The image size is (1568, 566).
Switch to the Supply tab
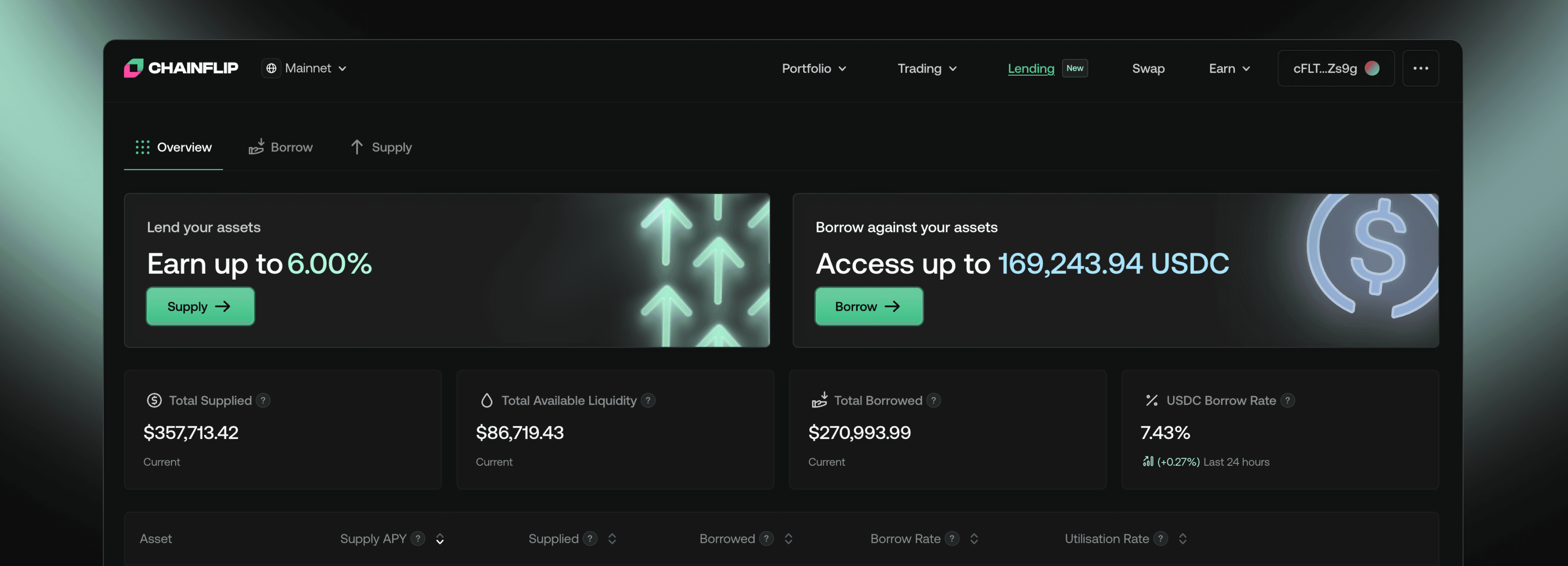point(382,147)
